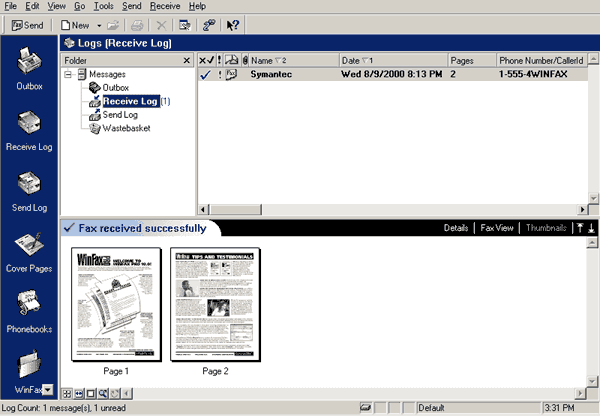Click the thumbnail grid view icon
The height and width of the screenshot is (416, 600).
[67, 393]
